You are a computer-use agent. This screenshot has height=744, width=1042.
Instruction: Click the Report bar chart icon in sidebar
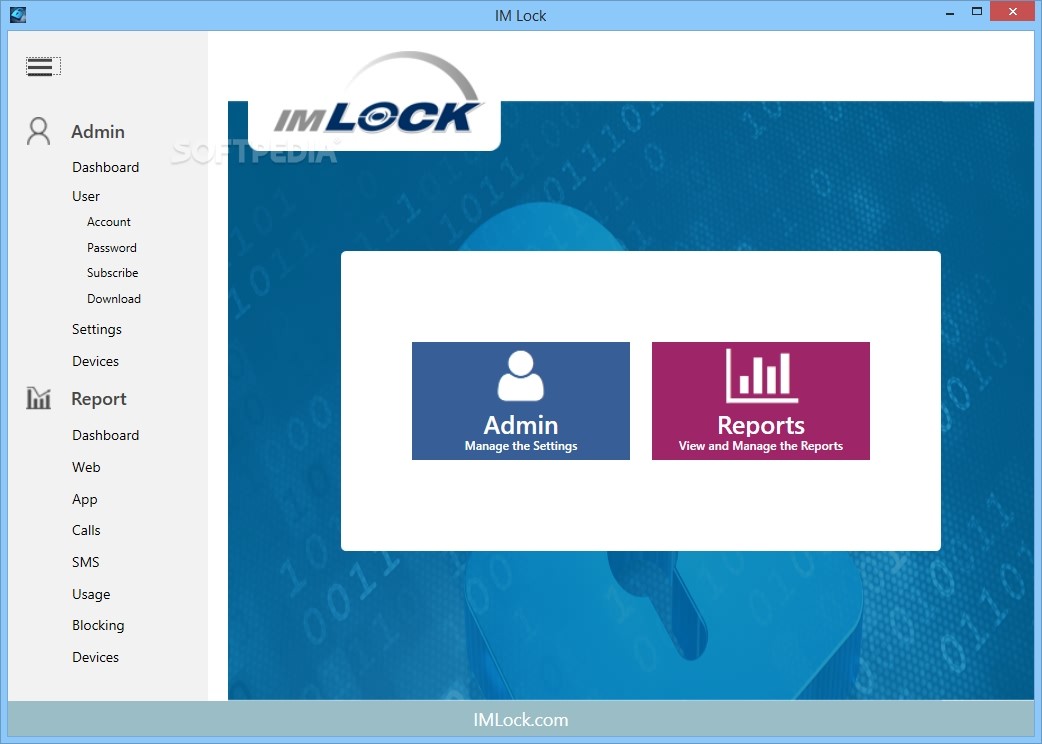tap(39, 398)
